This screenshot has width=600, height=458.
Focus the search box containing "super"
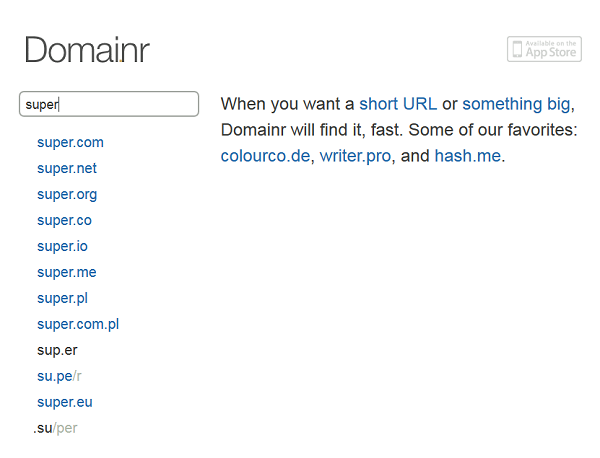109,104
